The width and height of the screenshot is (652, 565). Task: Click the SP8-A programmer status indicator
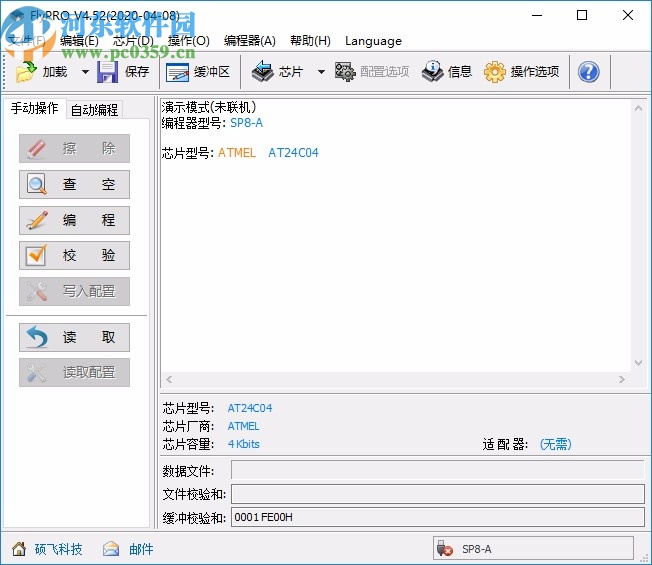tap(533, 549)
